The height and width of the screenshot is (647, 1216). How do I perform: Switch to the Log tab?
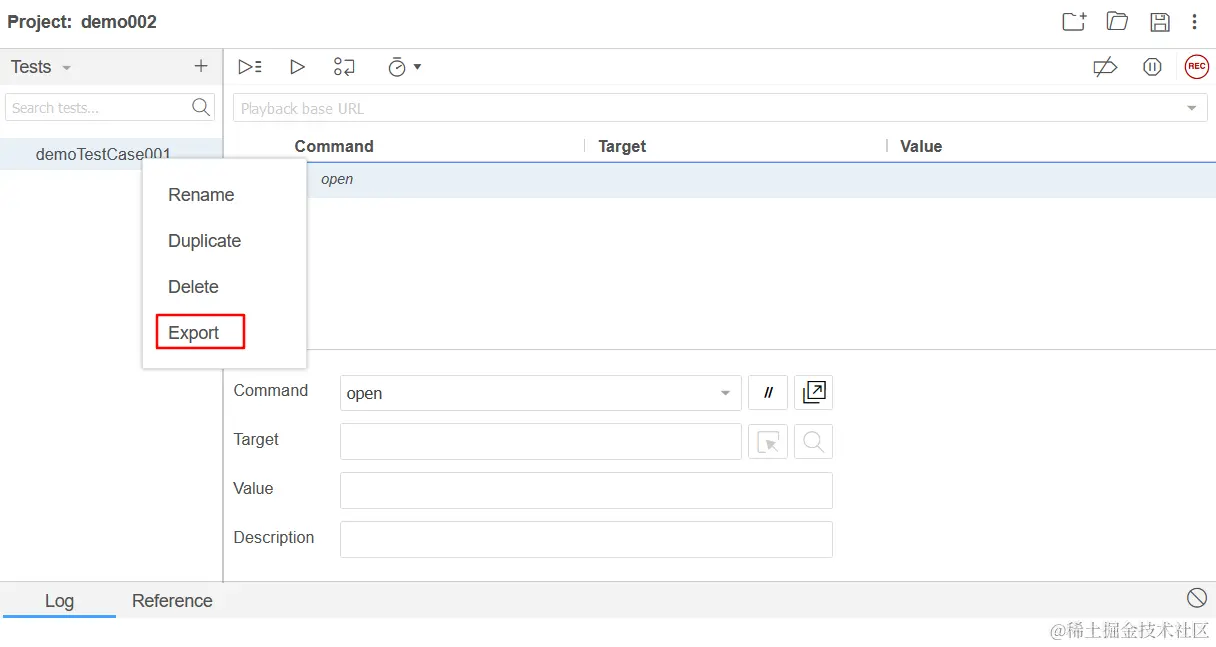(x=59, y=600)
